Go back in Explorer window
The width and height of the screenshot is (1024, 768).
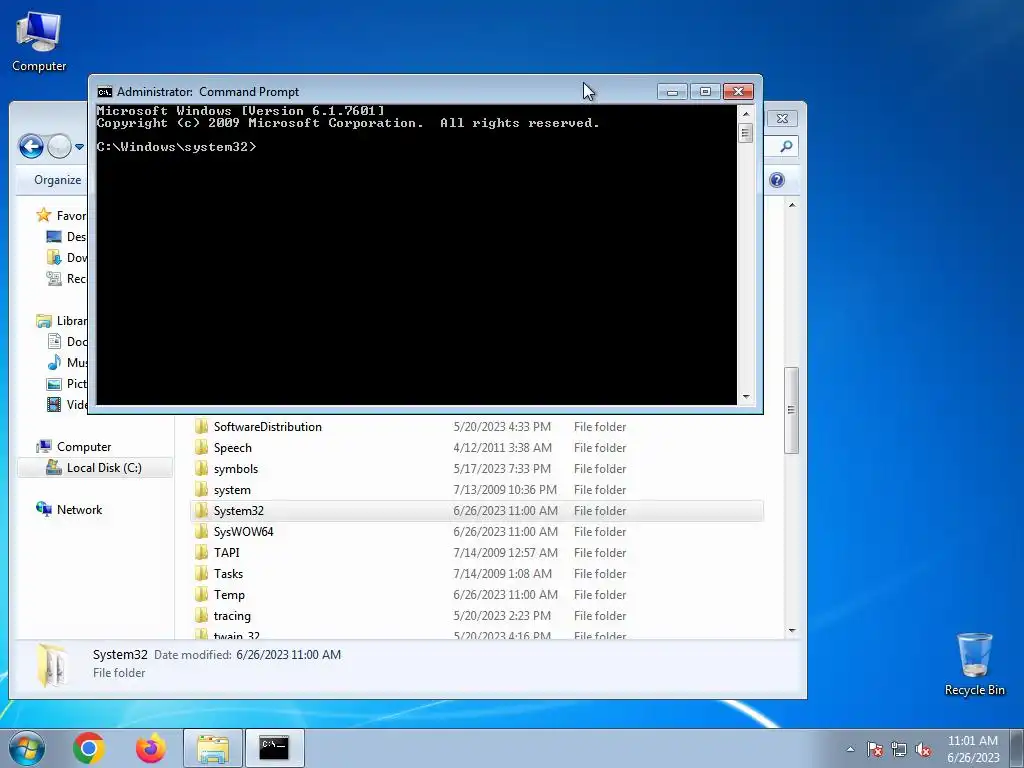31,146
